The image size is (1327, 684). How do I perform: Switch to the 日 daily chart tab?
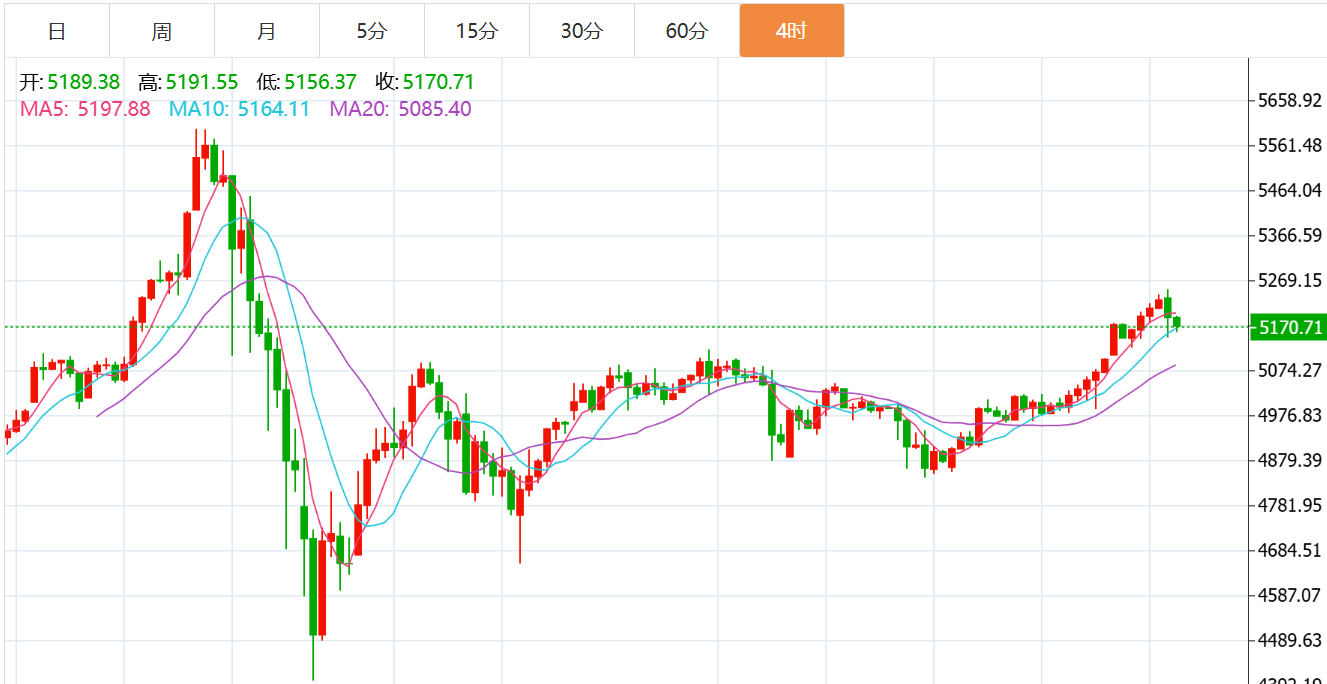[x=57, y=31]
